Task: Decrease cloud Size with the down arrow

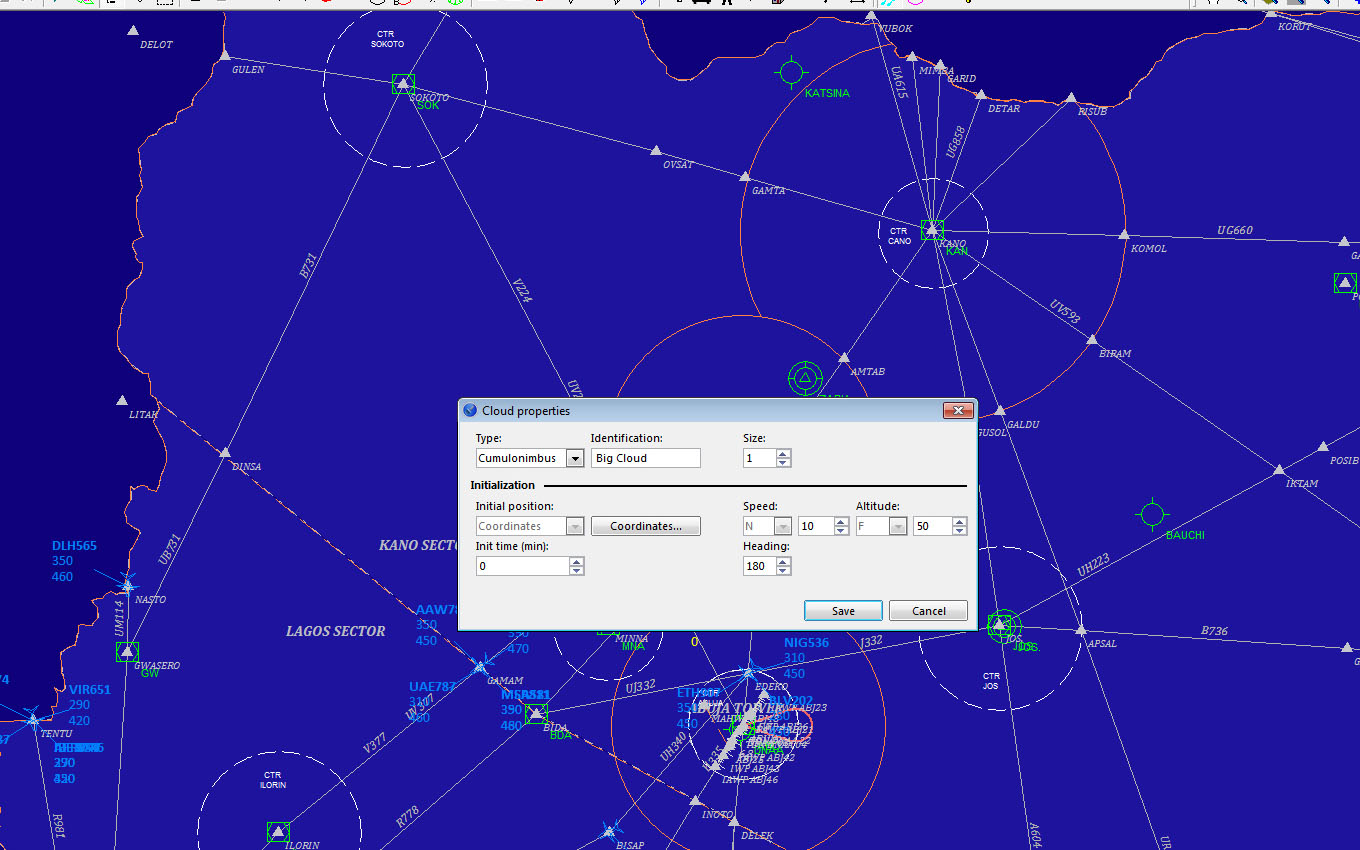Action: click(783, 463)
